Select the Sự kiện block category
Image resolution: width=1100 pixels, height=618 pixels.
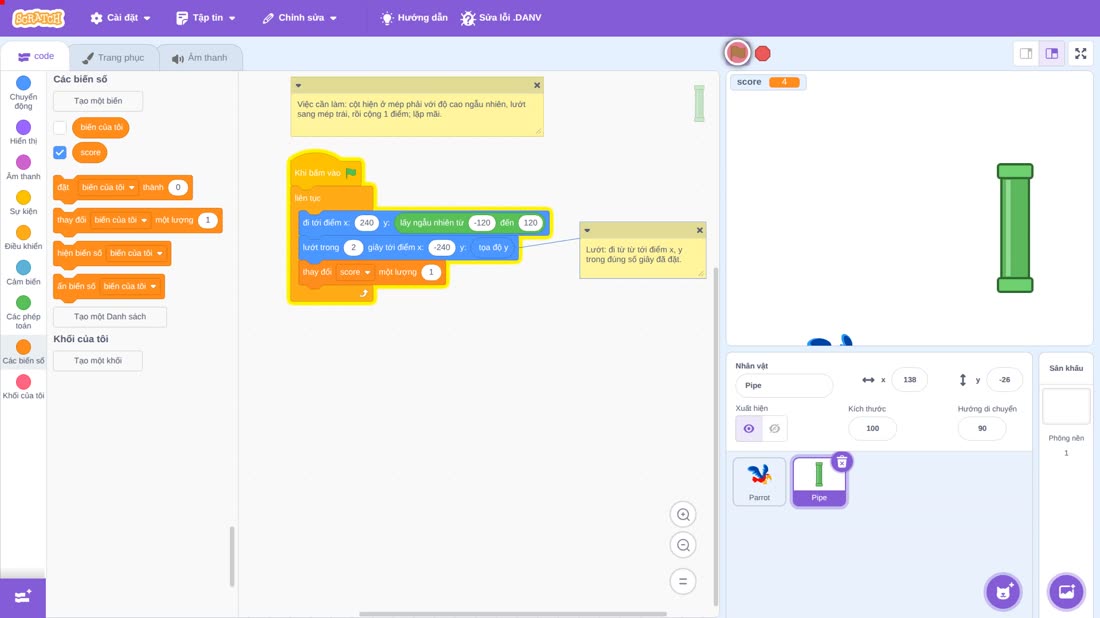coord(23,202)
